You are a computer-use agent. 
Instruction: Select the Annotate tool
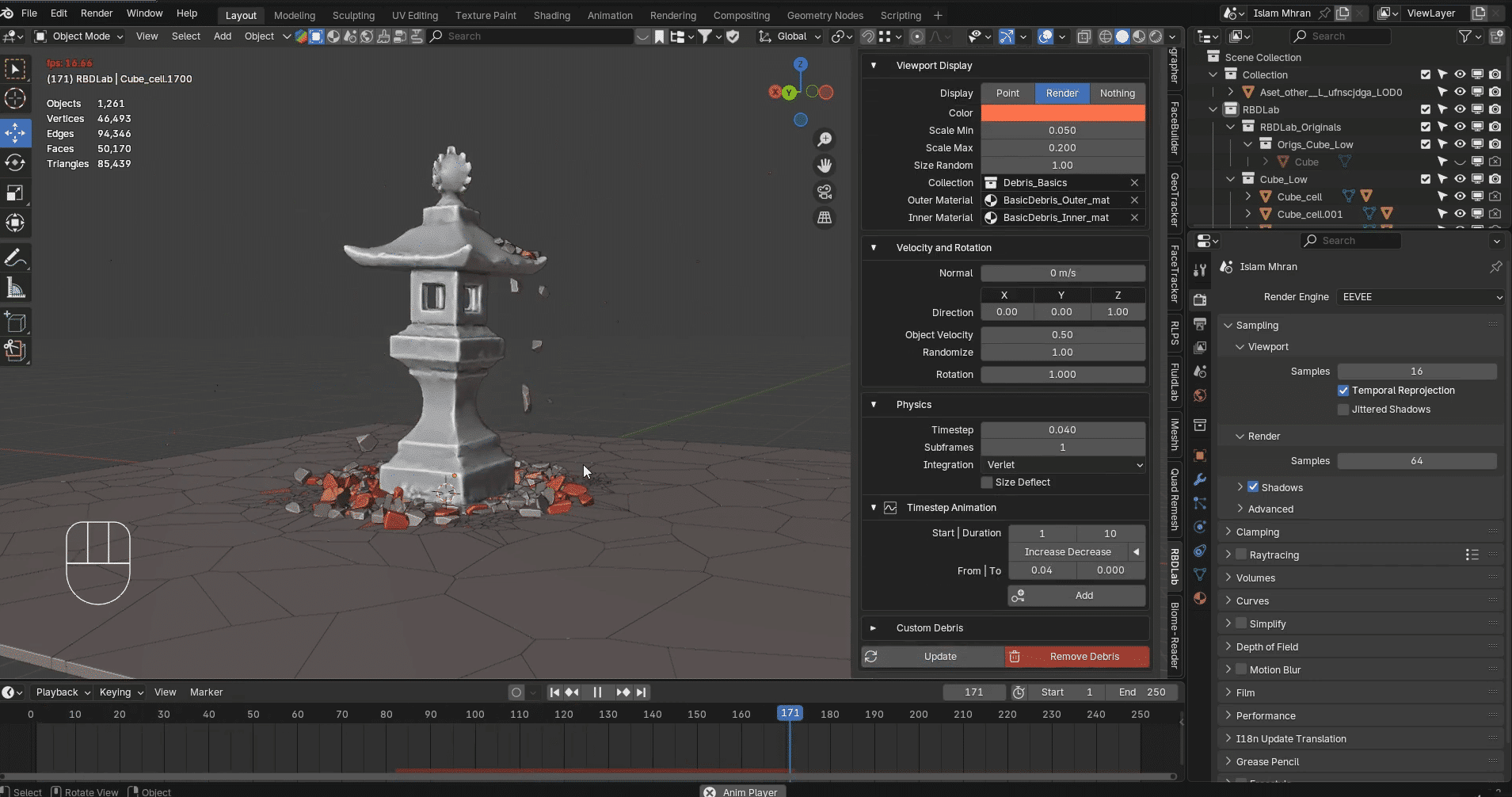tap(15, 258)
